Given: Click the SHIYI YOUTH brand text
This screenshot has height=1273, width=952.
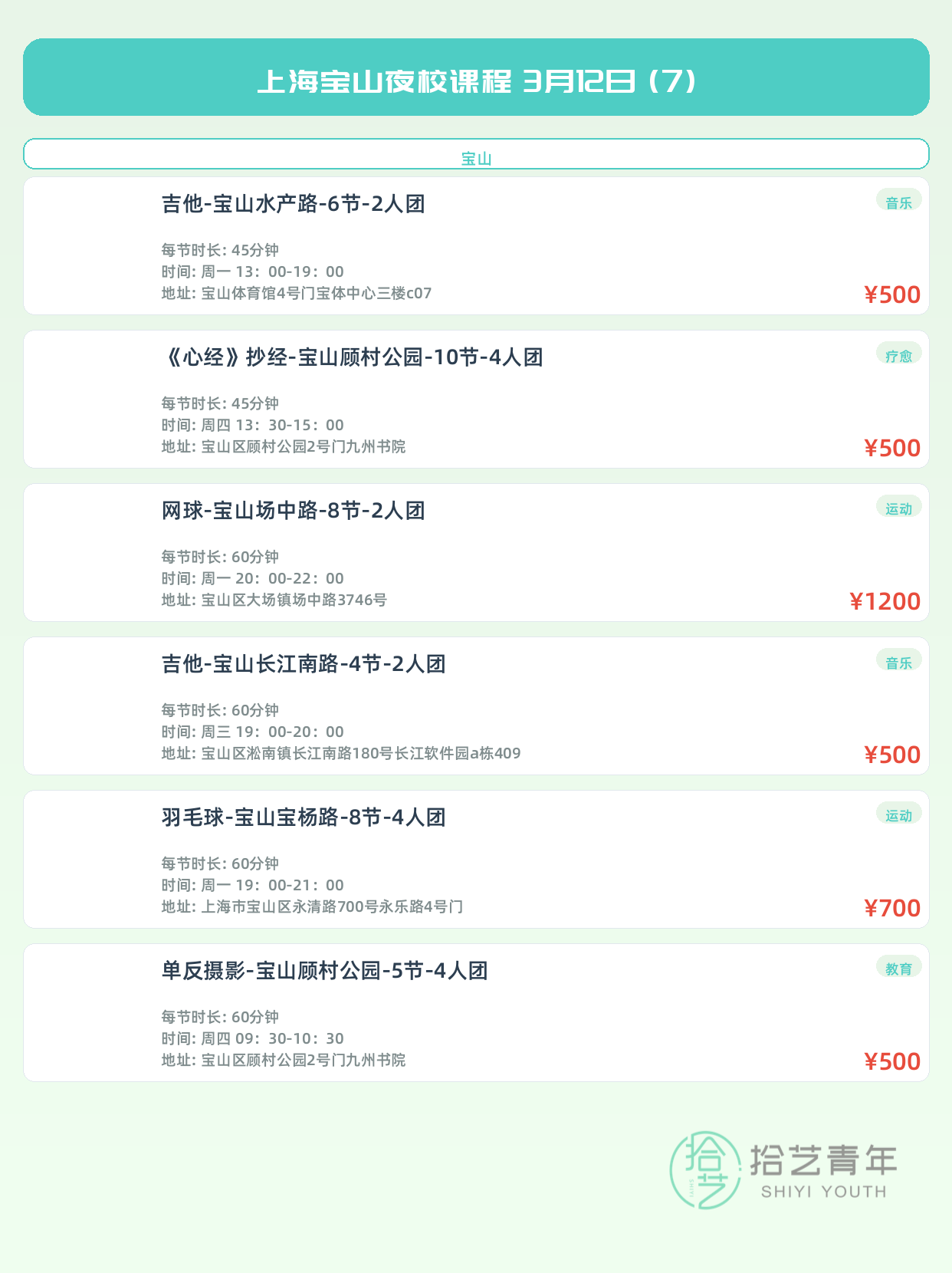Looking at the screenshot, I should [x=823, y=1192].
